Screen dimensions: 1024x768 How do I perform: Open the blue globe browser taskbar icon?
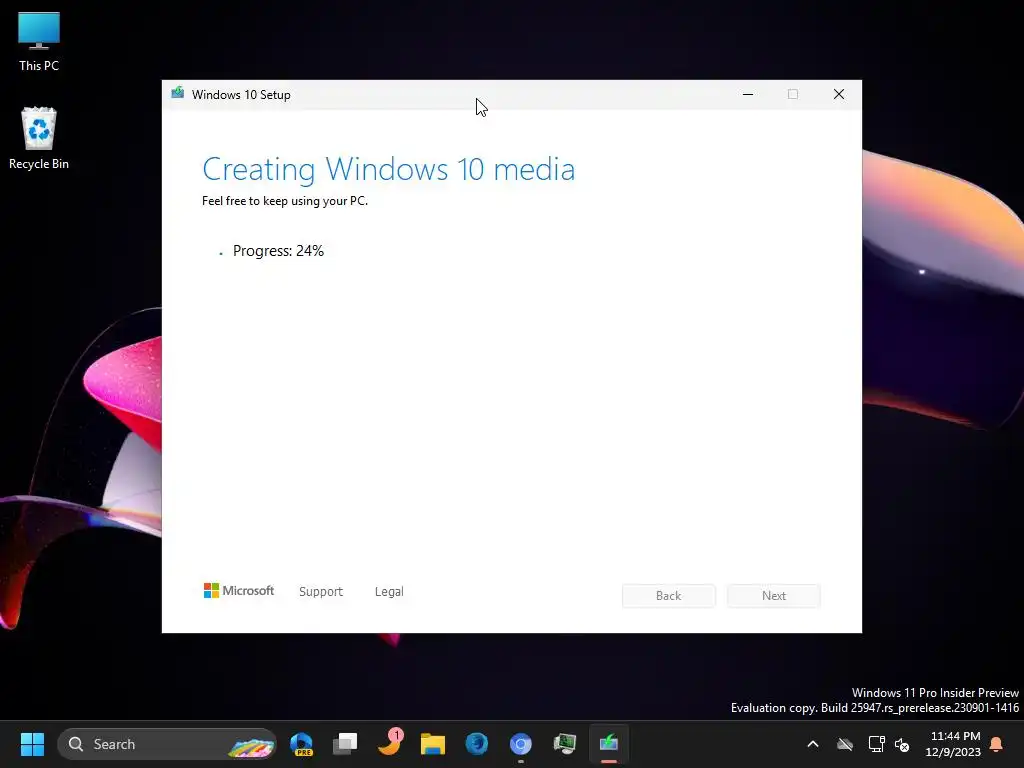coord(477,744)
